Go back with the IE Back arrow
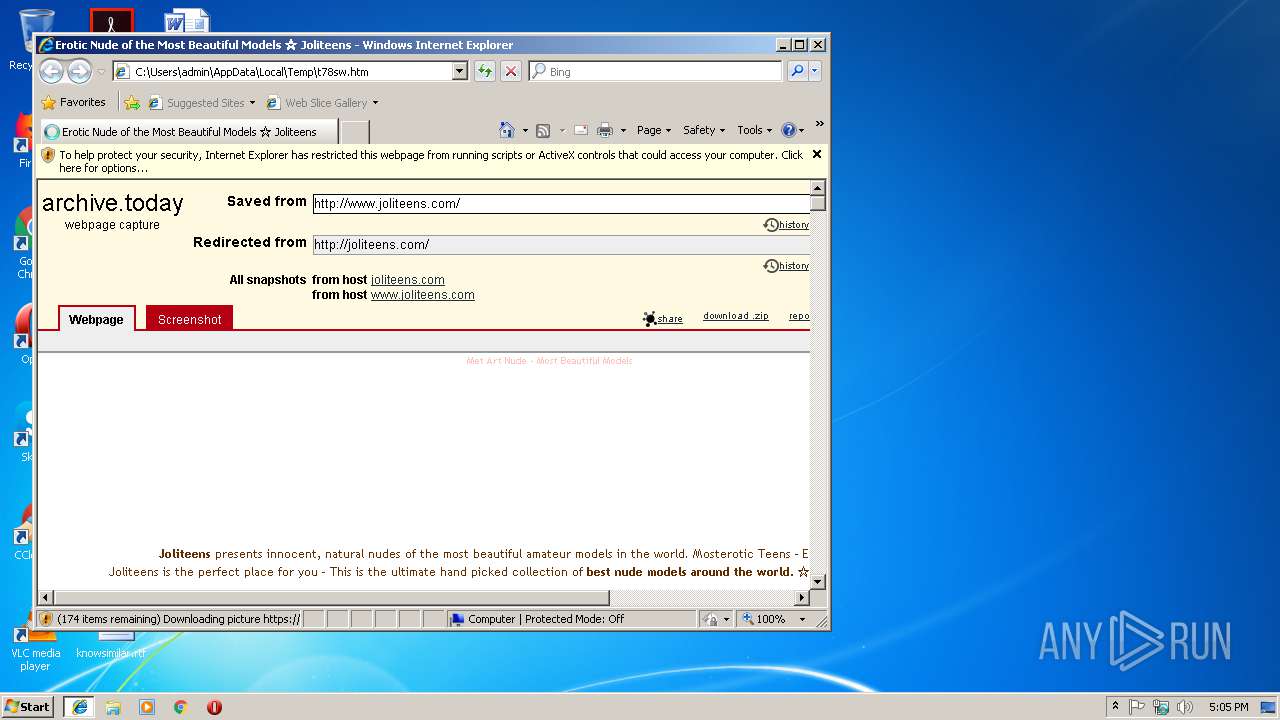This screenshot has height=720, width=1280. 51,71
